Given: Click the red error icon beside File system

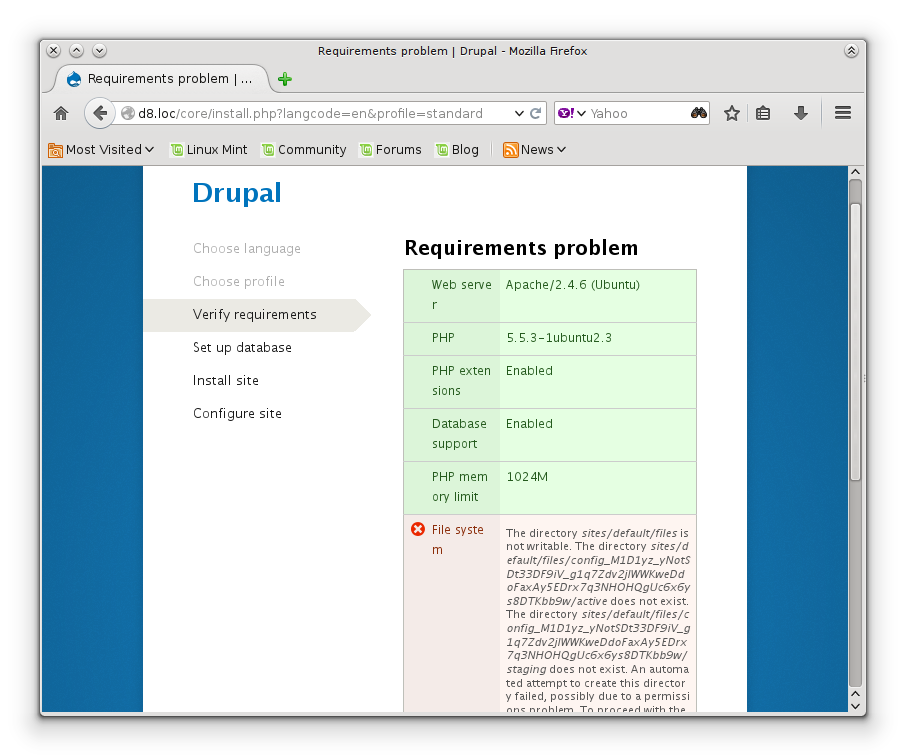Looking at the screenshot, I should click(418, 529).
